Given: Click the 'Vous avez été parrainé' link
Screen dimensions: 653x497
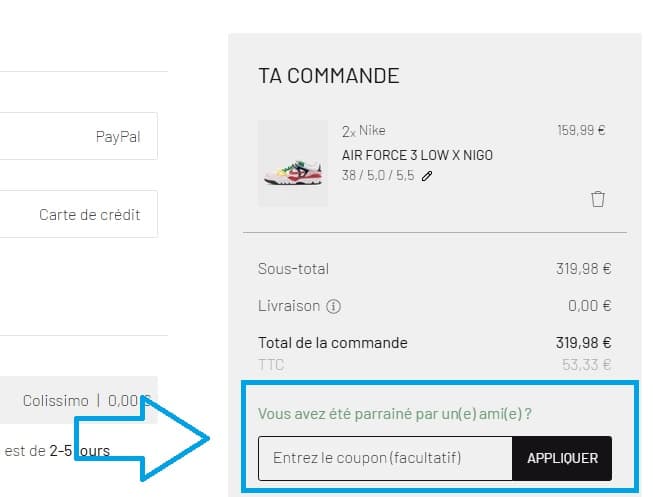Looking at the screenshot, I should click(394, 413).
